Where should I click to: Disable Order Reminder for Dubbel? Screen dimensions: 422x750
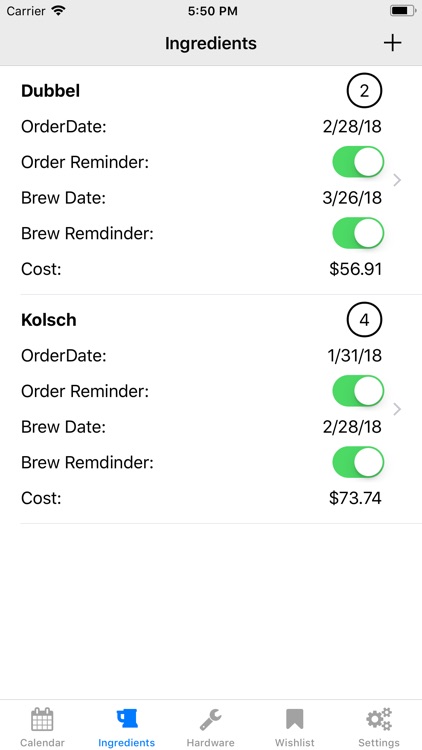(358, 162)
